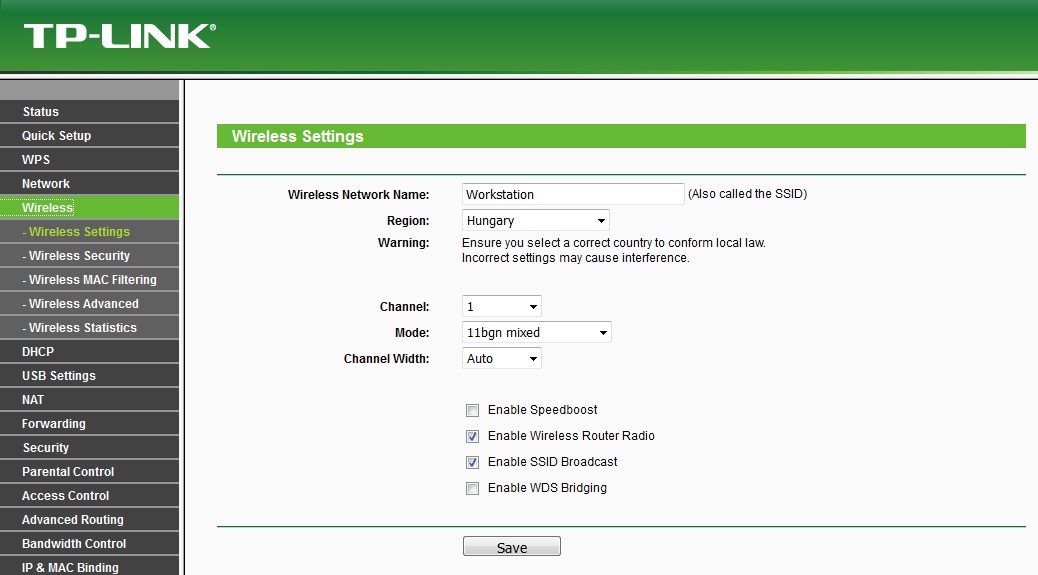Image resolution: width=1038 pixels, height=575 pixels.
Task: Enable the Speedboost checkbox
Action: (472, 410)
